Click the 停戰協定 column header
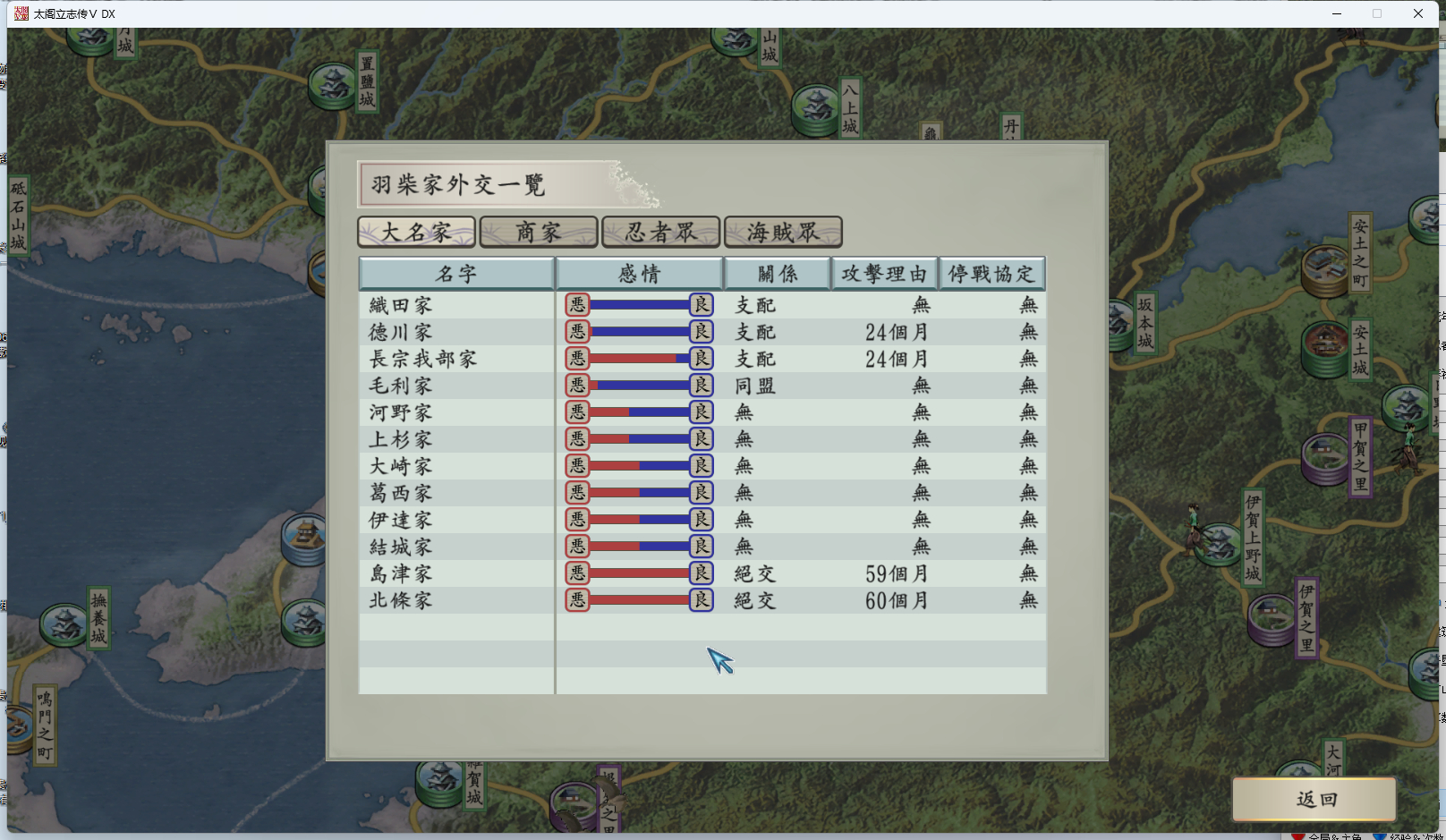Image resolution: width=1446 pixels, height=840 pixels. (x=992, y=274)
